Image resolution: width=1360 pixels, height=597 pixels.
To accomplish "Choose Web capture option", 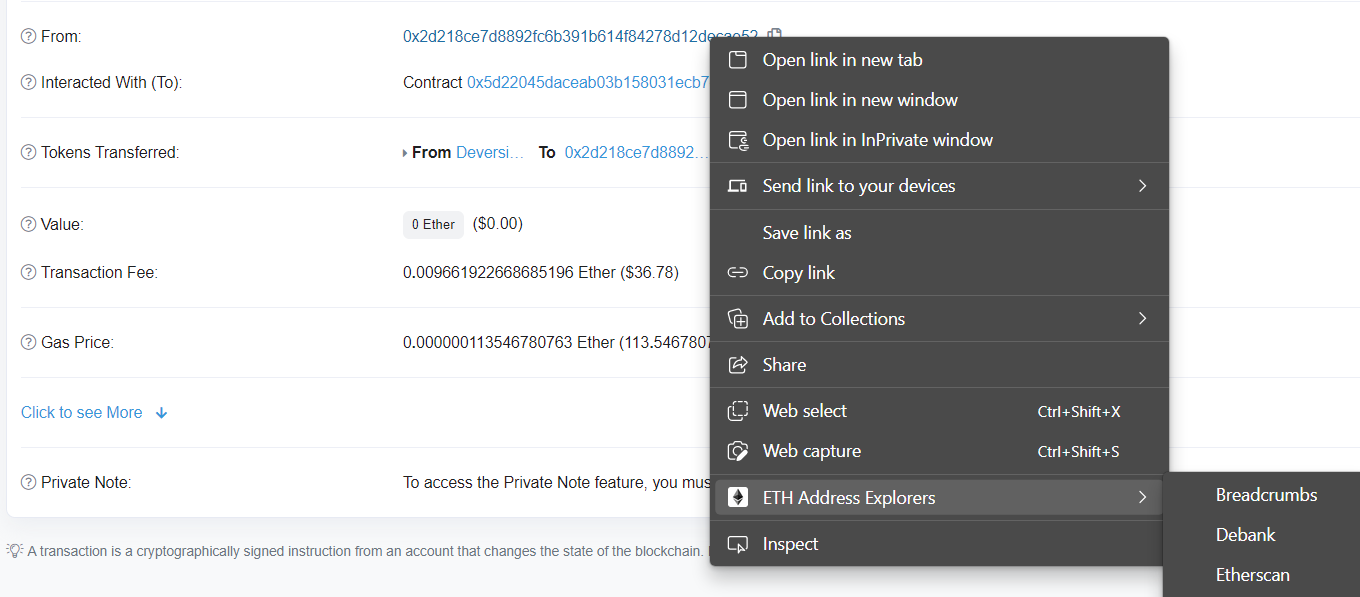I will (939, 451).
